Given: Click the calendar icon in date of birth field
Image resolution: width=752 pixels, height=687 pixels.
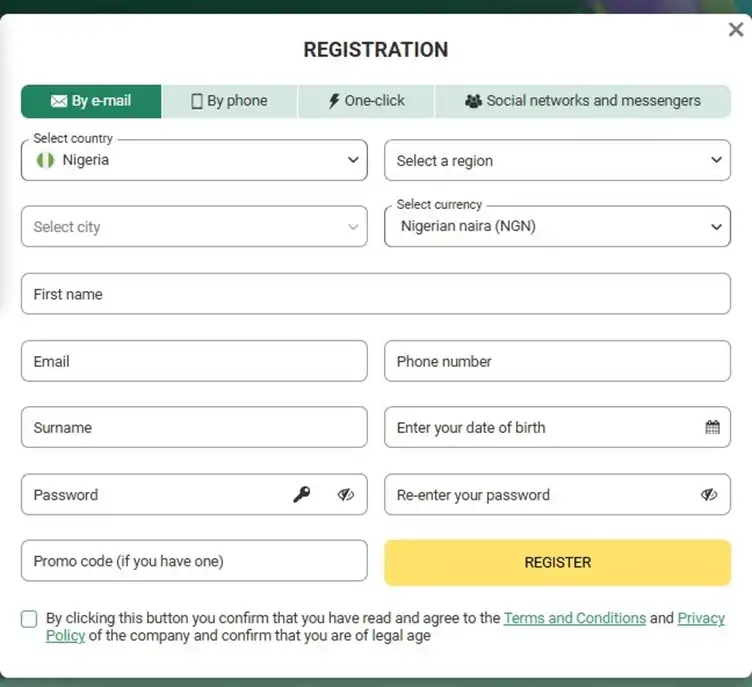Looking at the screenshot, I should click(712, 427).
